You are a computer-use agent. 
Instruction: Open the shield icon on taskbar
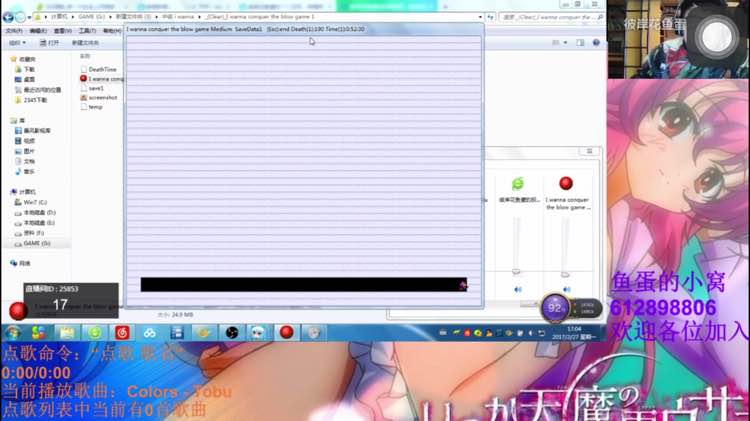tap(314, 332)
